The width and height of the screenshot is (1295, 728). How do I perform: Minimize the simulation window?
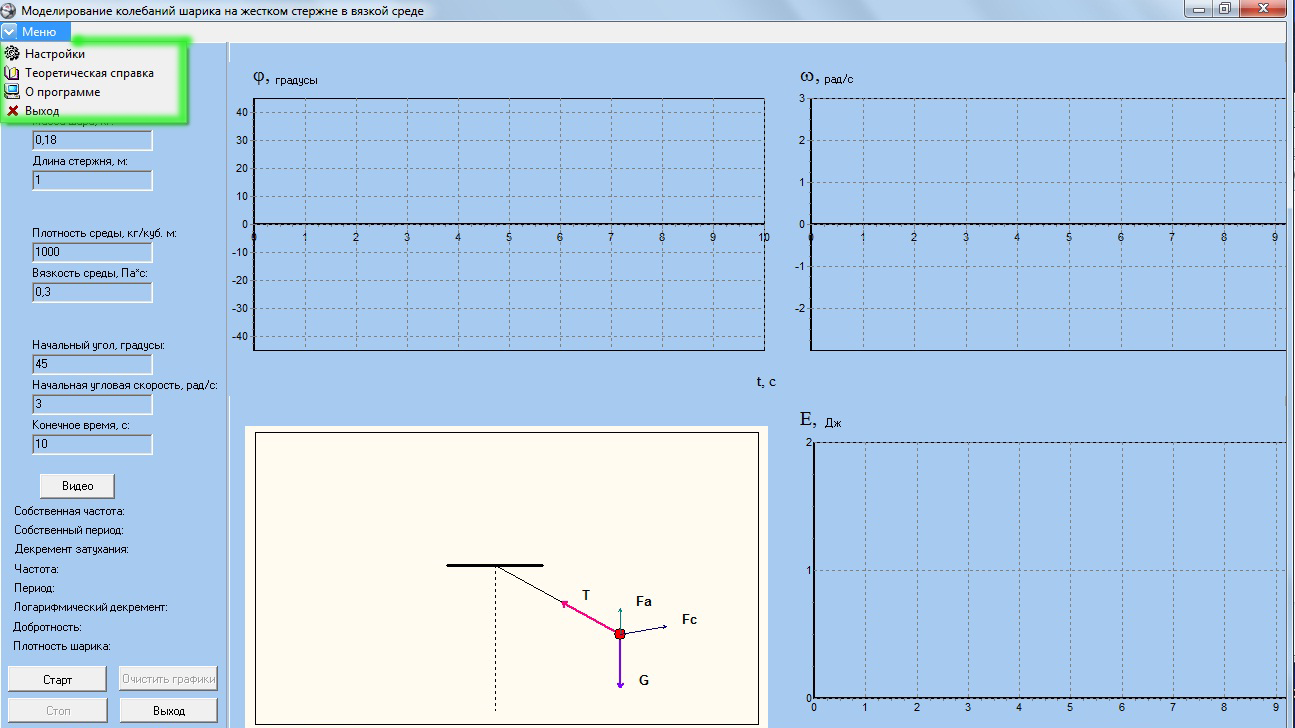click(x=1200, y=9)
